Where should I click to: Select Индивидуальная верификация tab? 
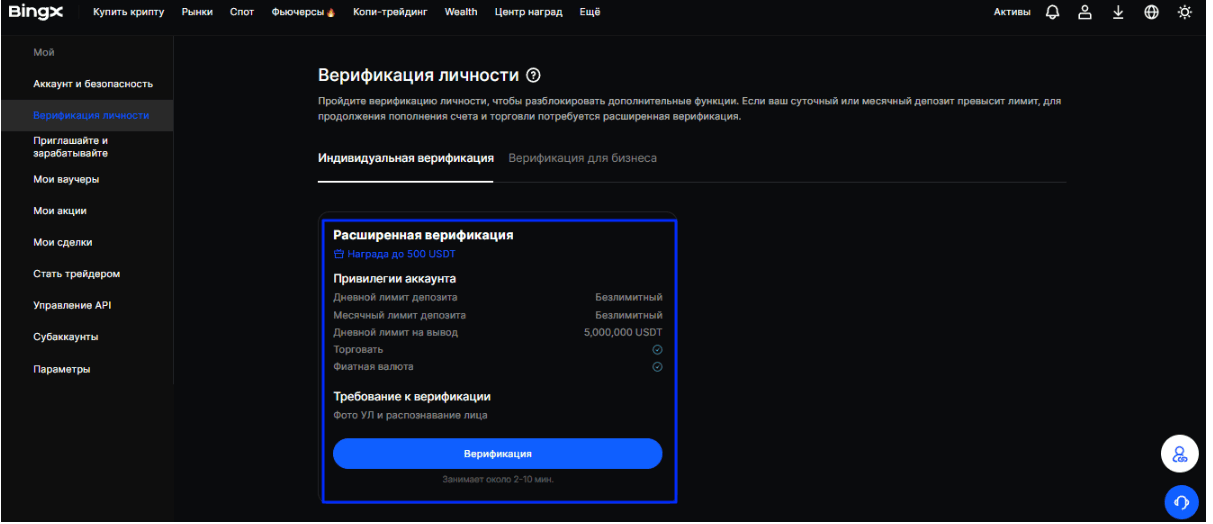(x=406, y=158)
